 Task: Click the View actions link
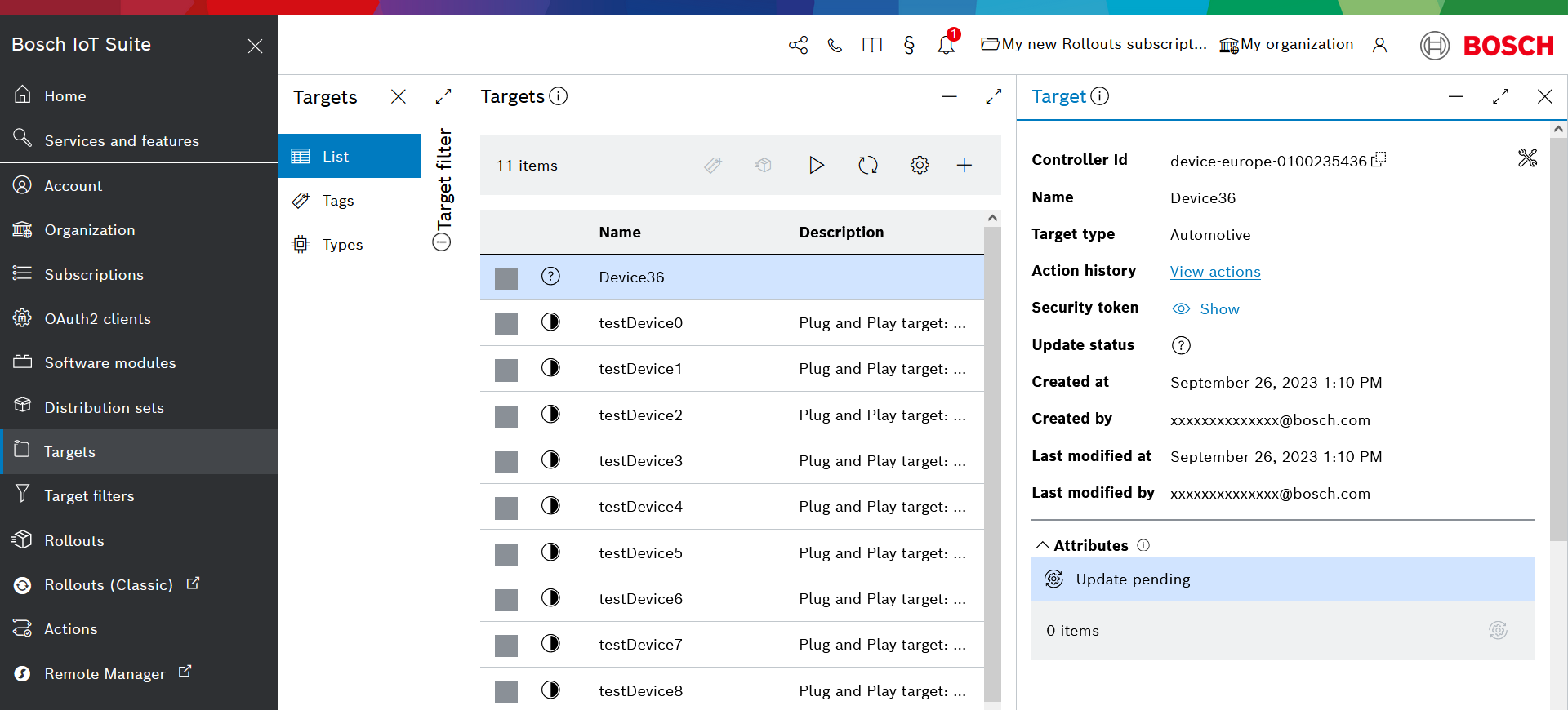pyautogui.click(x=1214, y=272)
